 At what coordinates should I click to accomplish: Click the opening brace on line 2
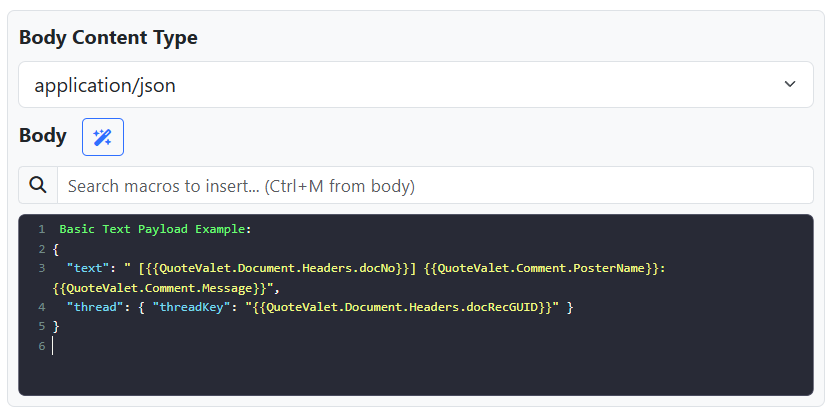tap(56, 249)
